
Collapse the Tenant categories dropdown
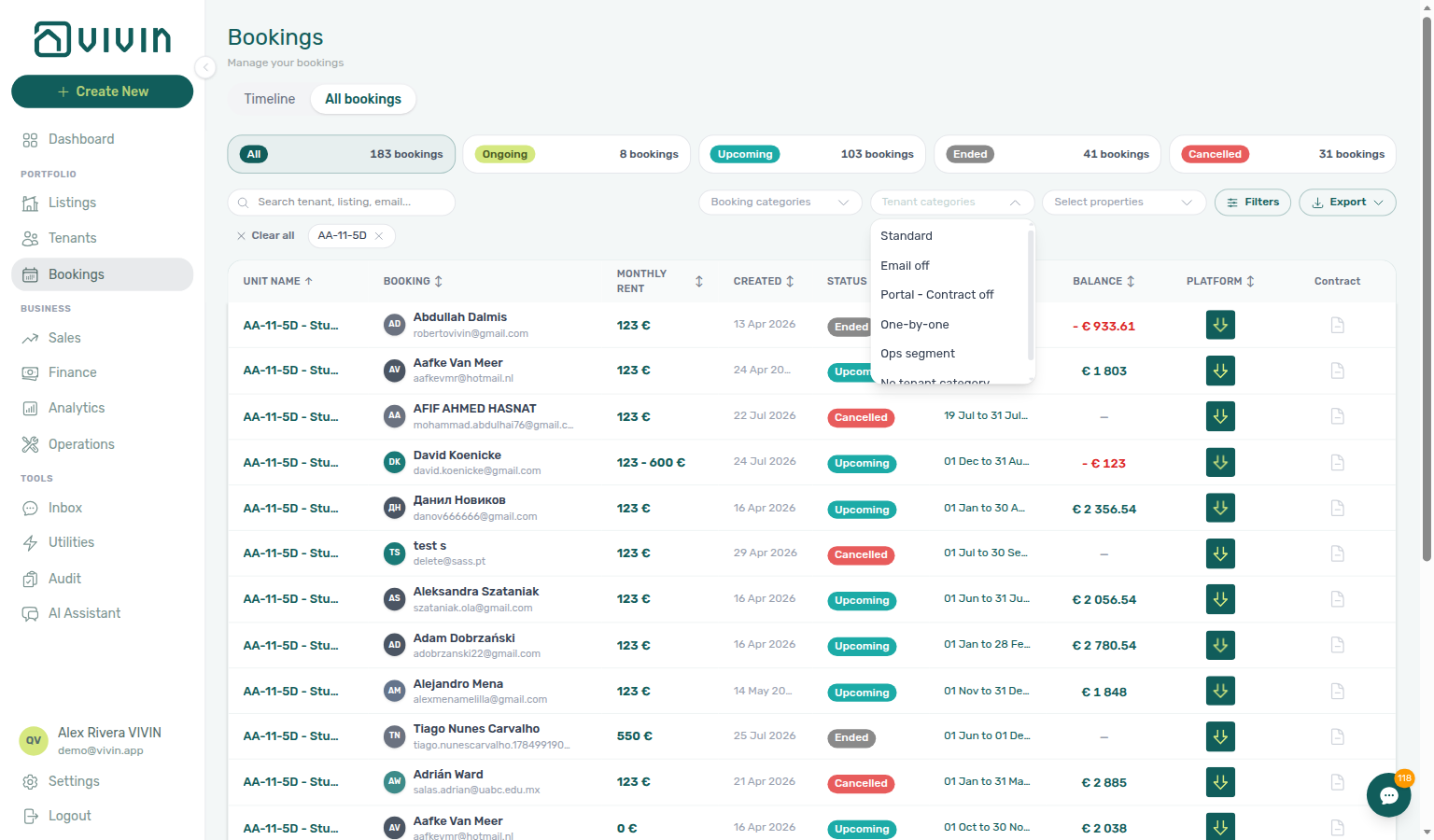coord(952,203)
